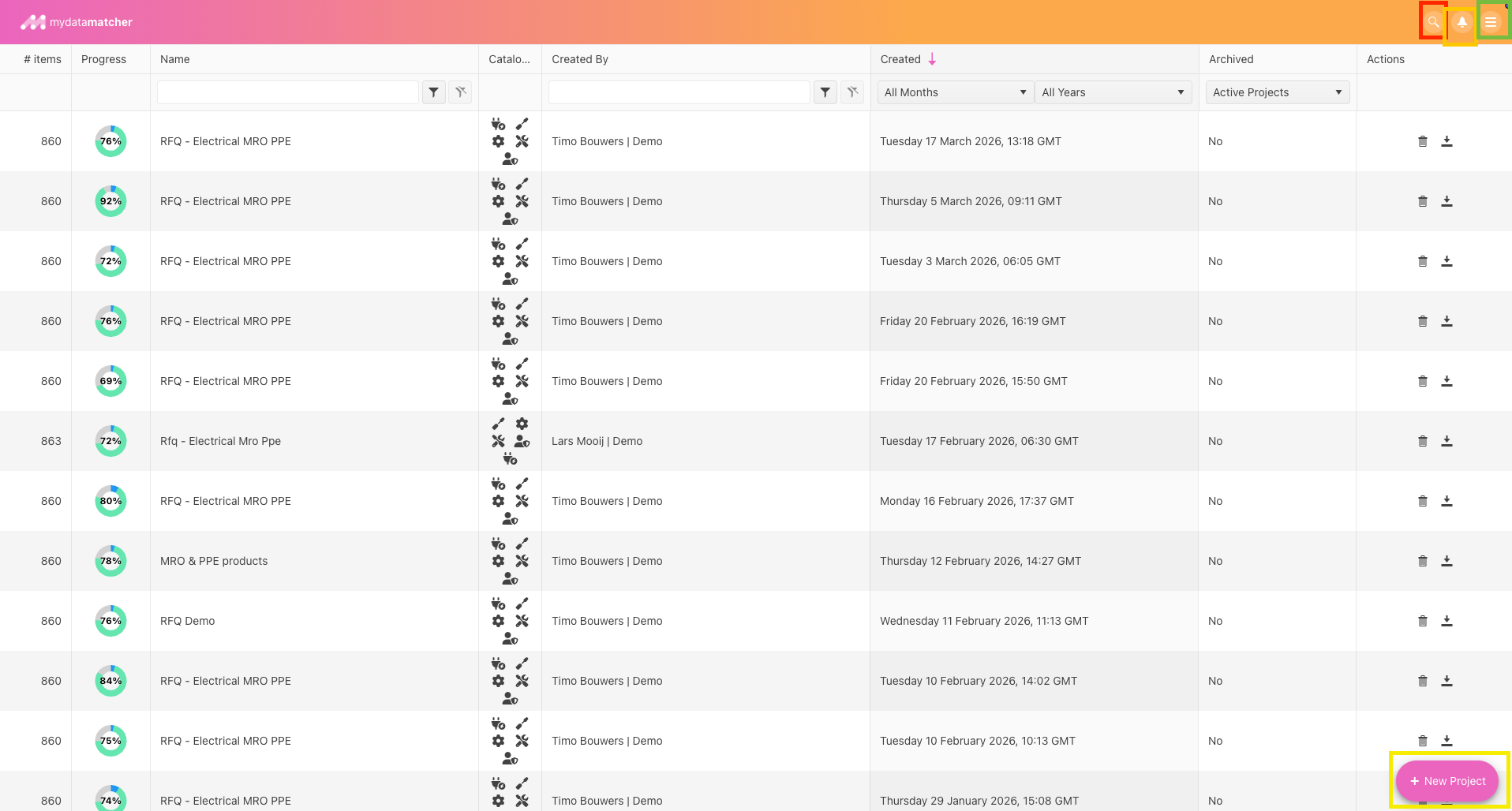Delete project created 3 March 2026
The image size is (1512, 811).
coord(1423,261)
